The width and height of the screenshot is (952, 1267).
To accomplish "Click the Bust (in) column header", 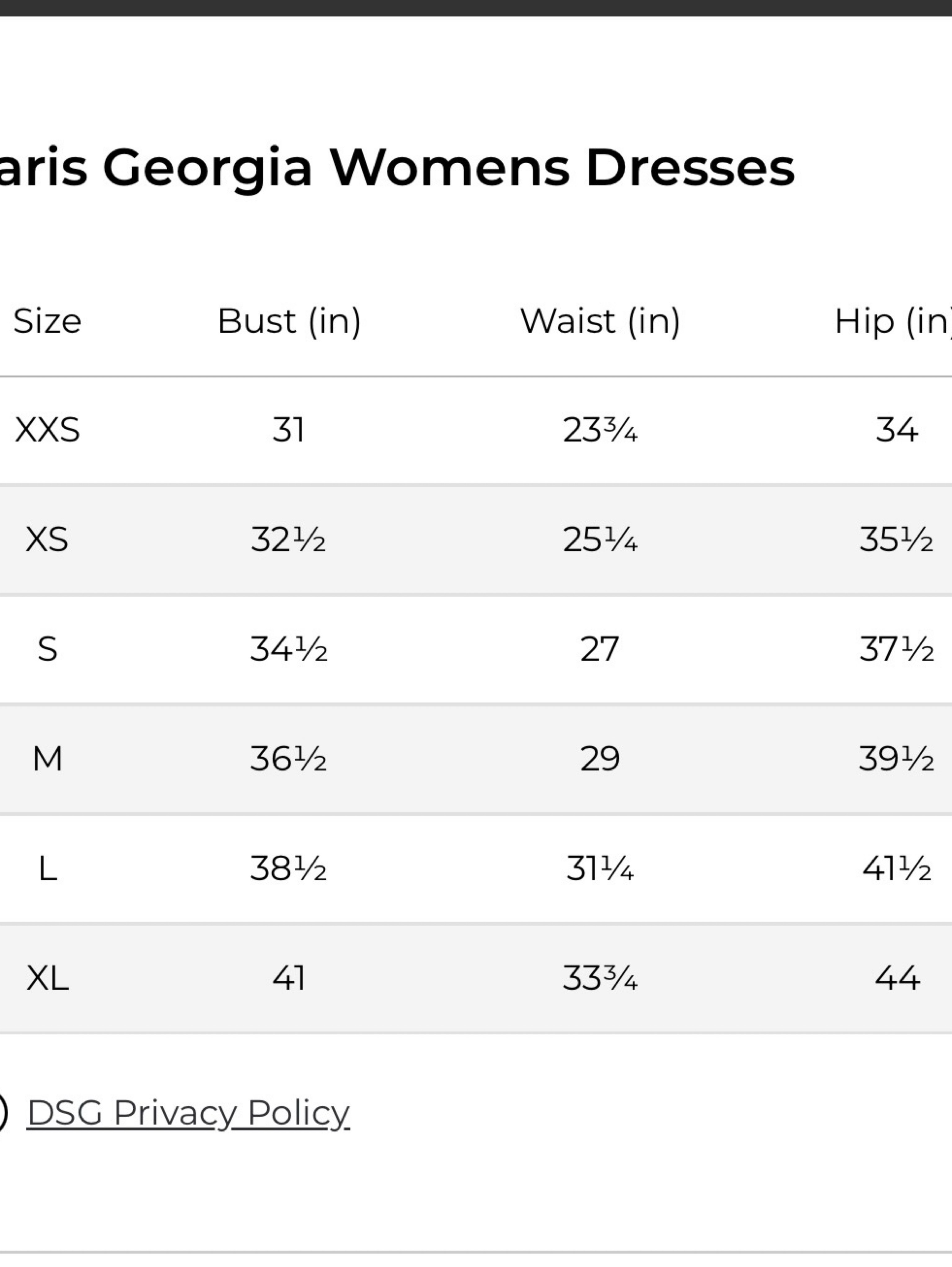I will 289,321.
